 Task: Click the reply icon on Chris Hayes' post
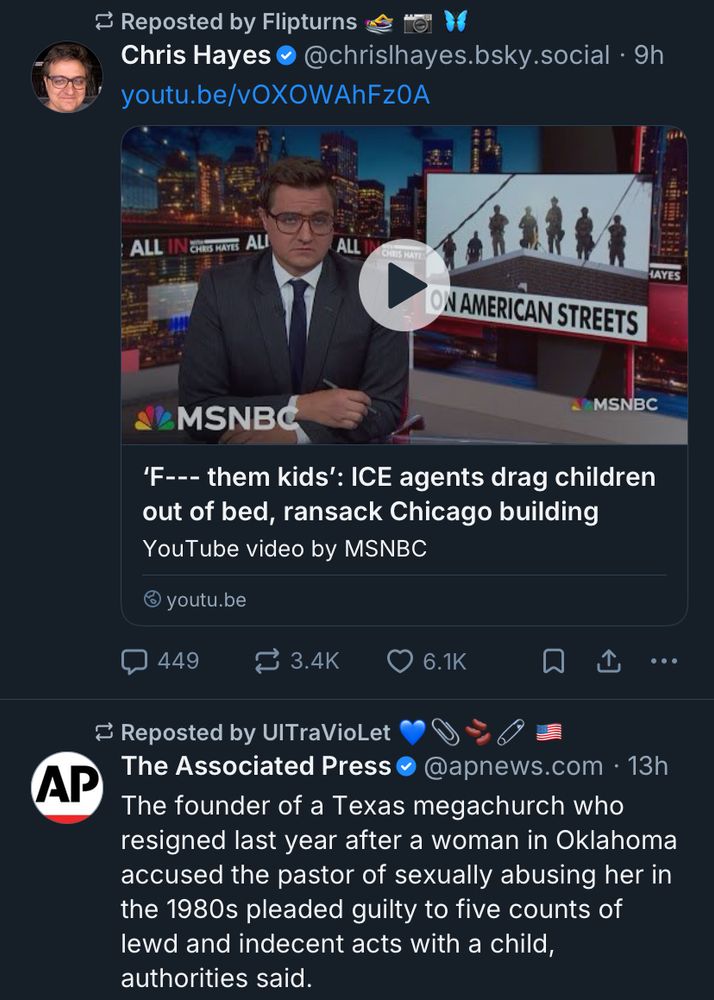pyautogui.click(x=134, y=661)
